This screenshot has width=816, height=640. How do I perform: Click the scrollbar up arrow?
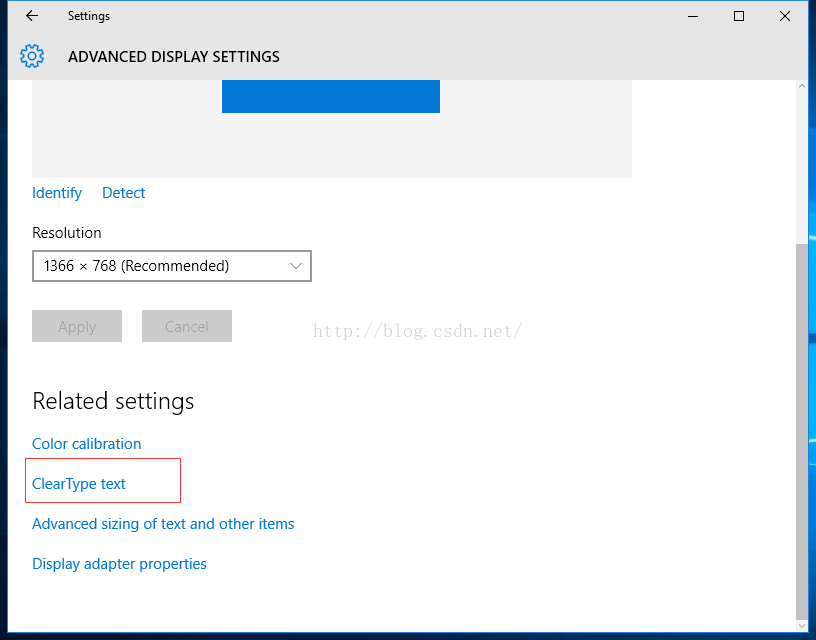pos(802,86)
